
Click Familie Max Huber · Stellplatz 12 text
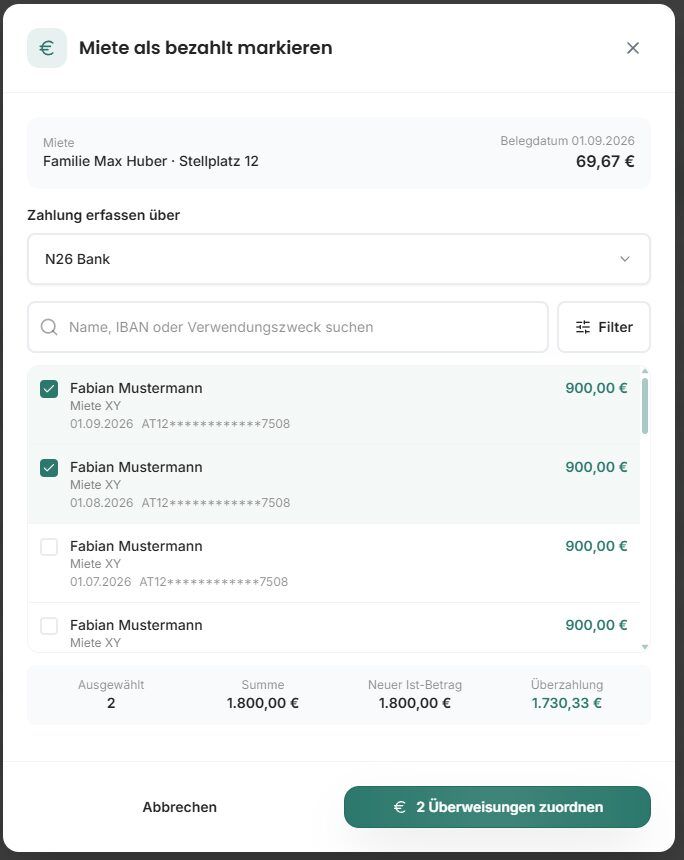click(151, 161)
